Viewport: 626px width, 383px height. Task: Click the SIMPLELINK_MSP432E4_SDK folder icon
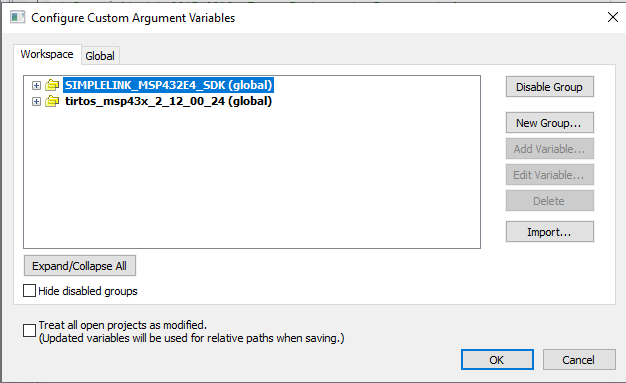click(52, 85)
